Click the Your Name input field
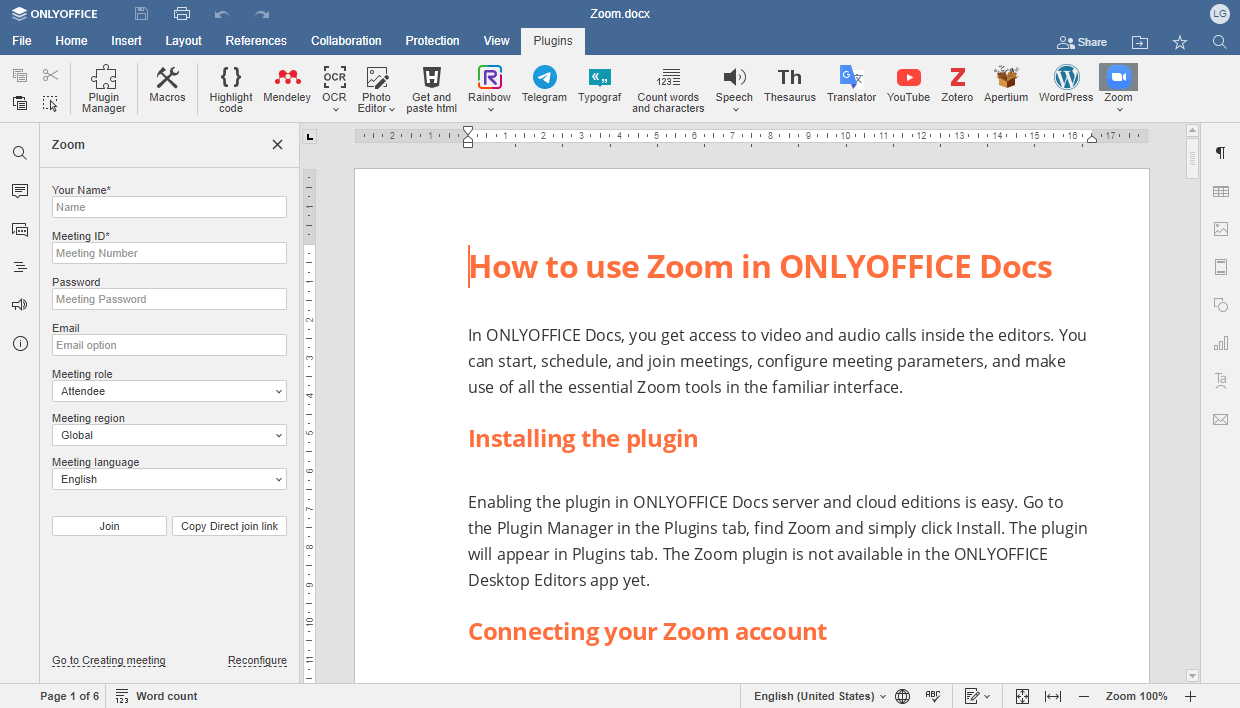1240x708 pixels. tap(169, 207)
